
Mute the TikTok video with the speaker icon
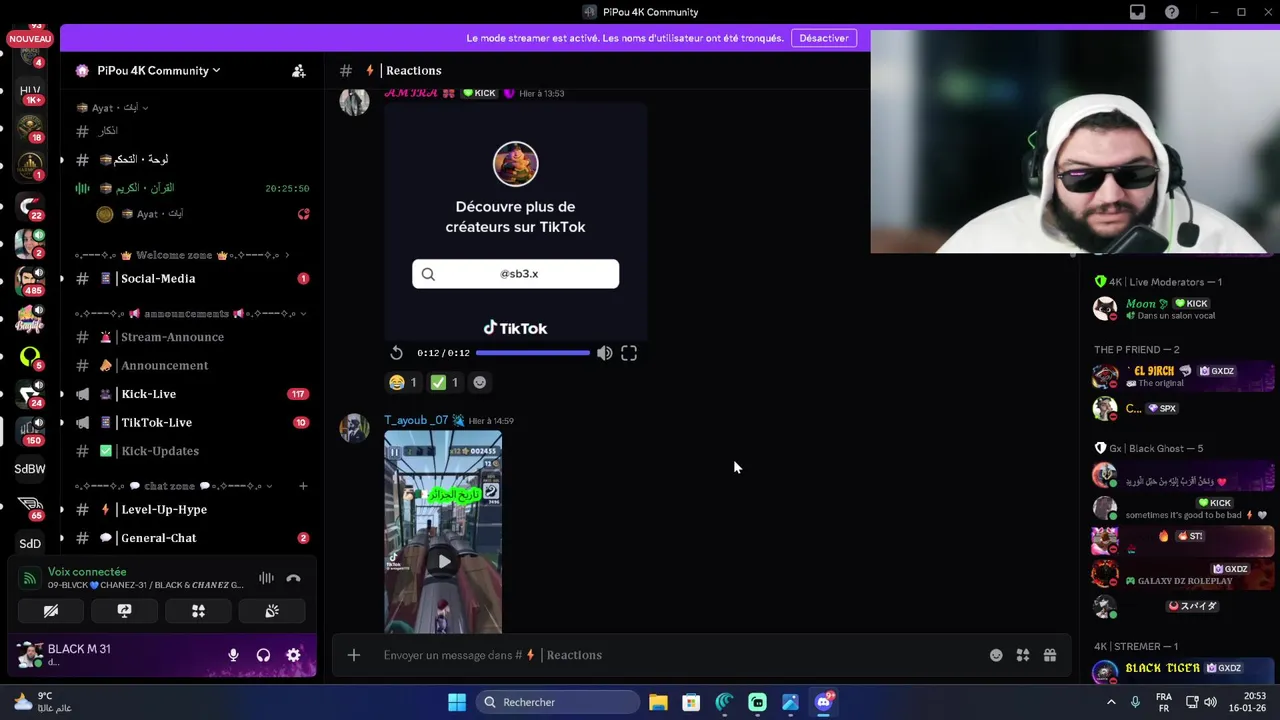pyautogui.click(x=604, y=353)
